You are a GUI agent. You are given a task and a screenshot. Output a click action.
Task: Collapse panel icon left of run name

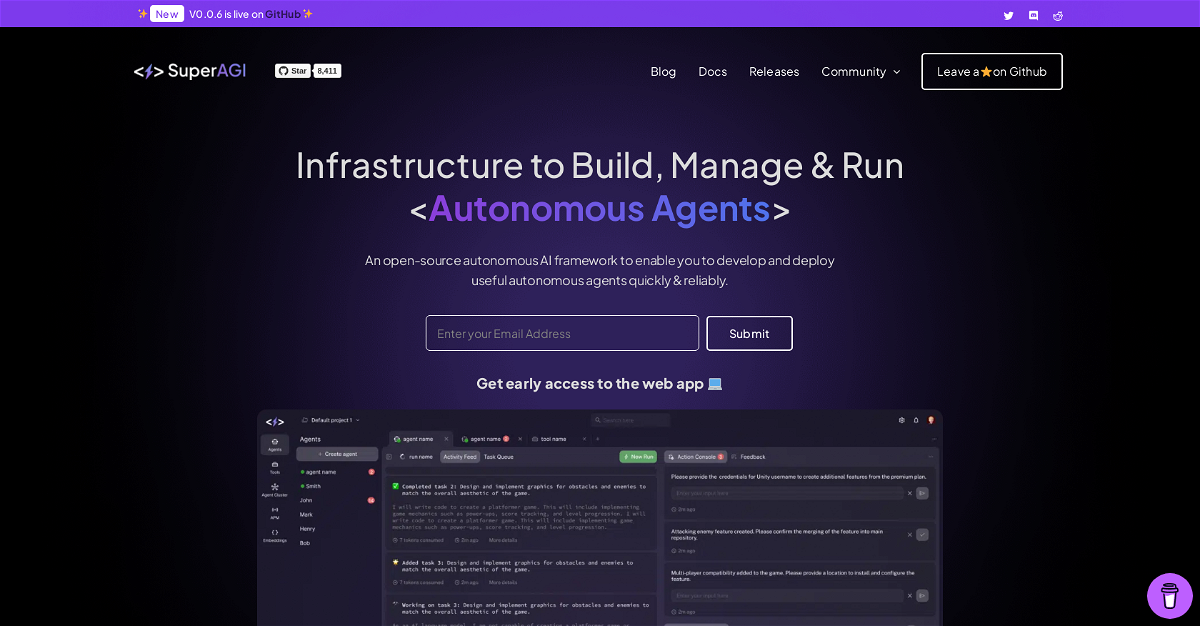(389, 457)
